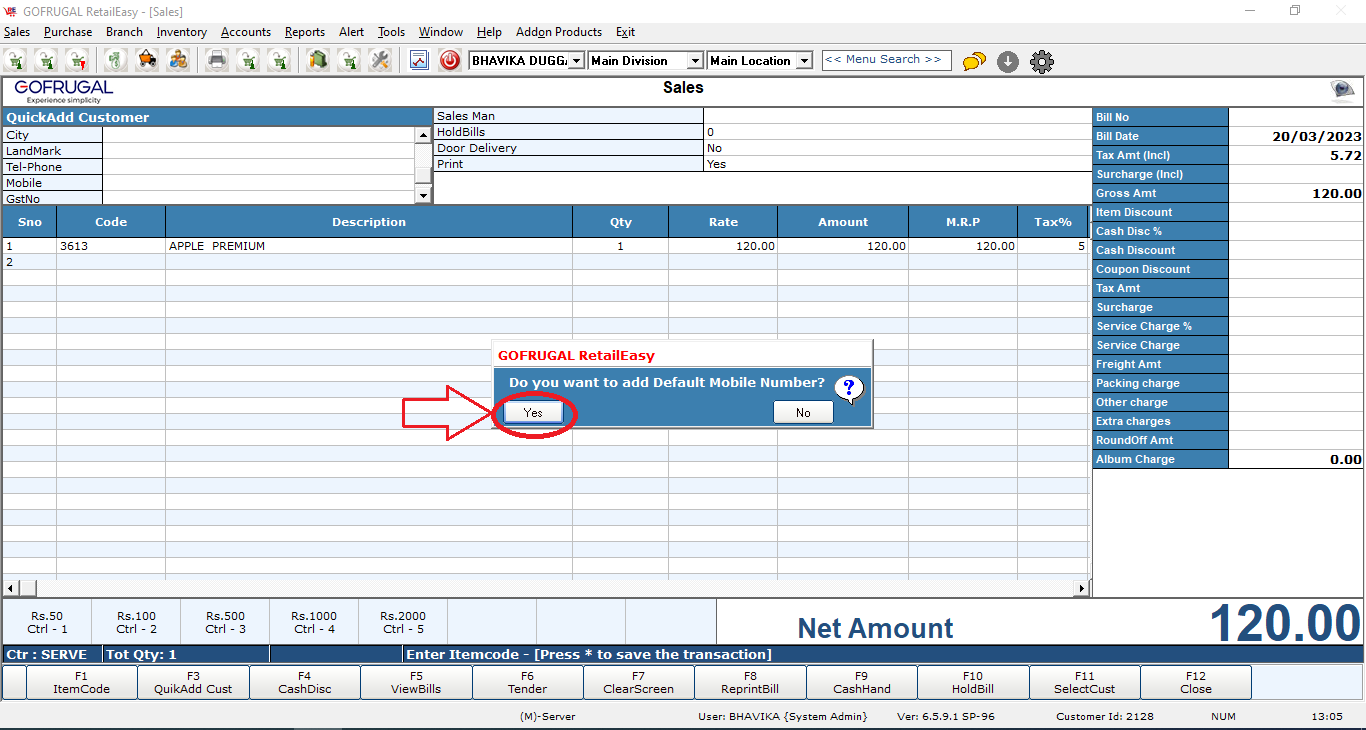Click the printer icon in the toolbar
The width and height of the screenshot is (1366, 730).
(x=216, y=60)
